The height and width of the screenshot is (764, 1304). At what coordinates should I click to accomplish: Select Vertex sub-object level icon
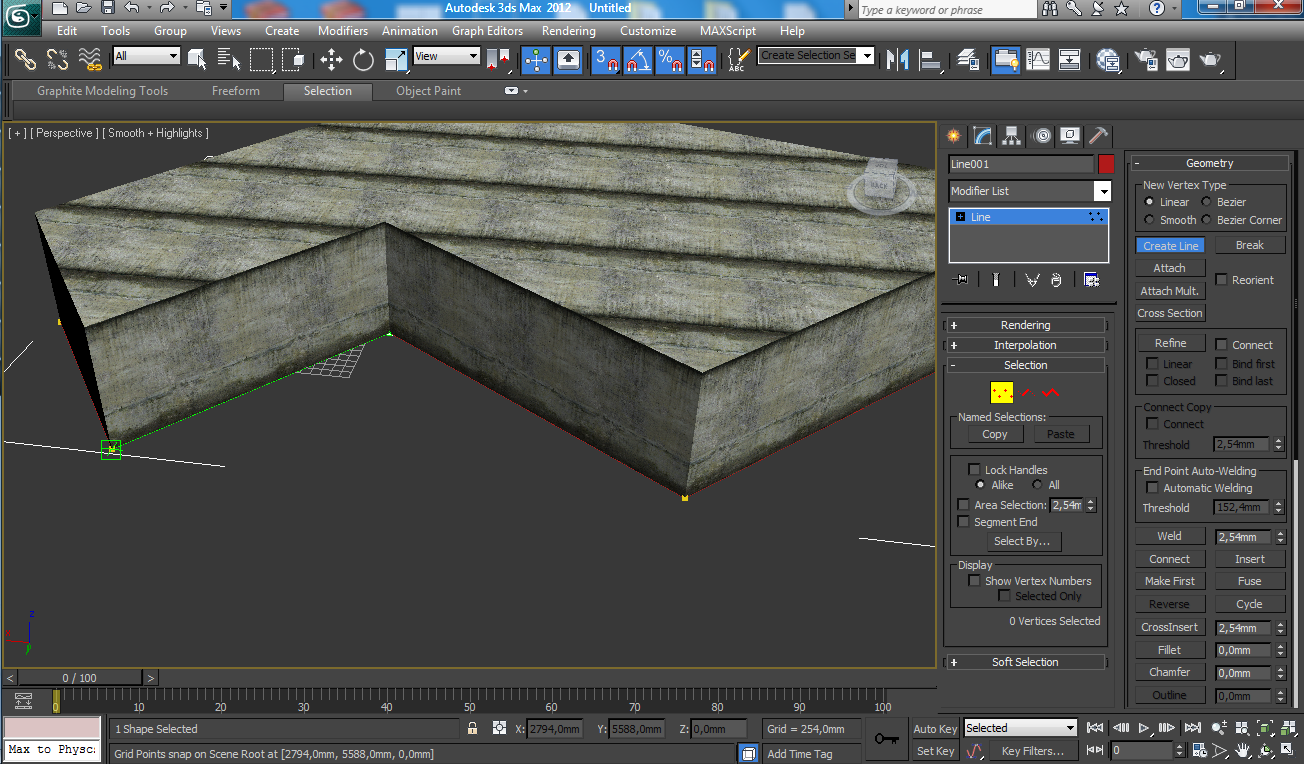click(1001, 393)
